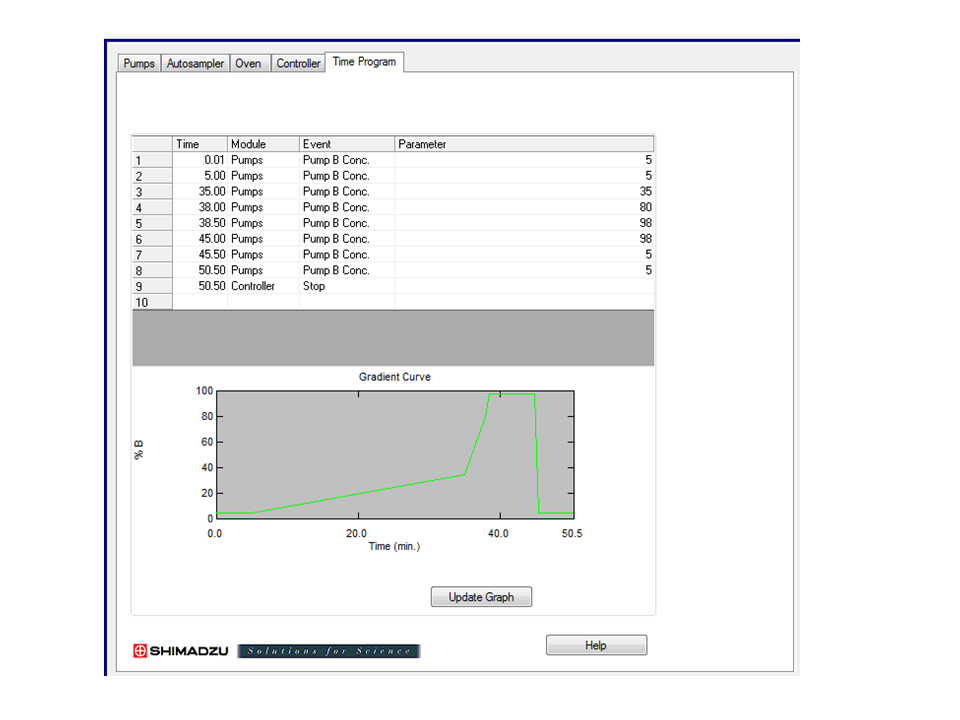Click the Controller module cell in row 9
960x720 pixels.
coord(263,286)
